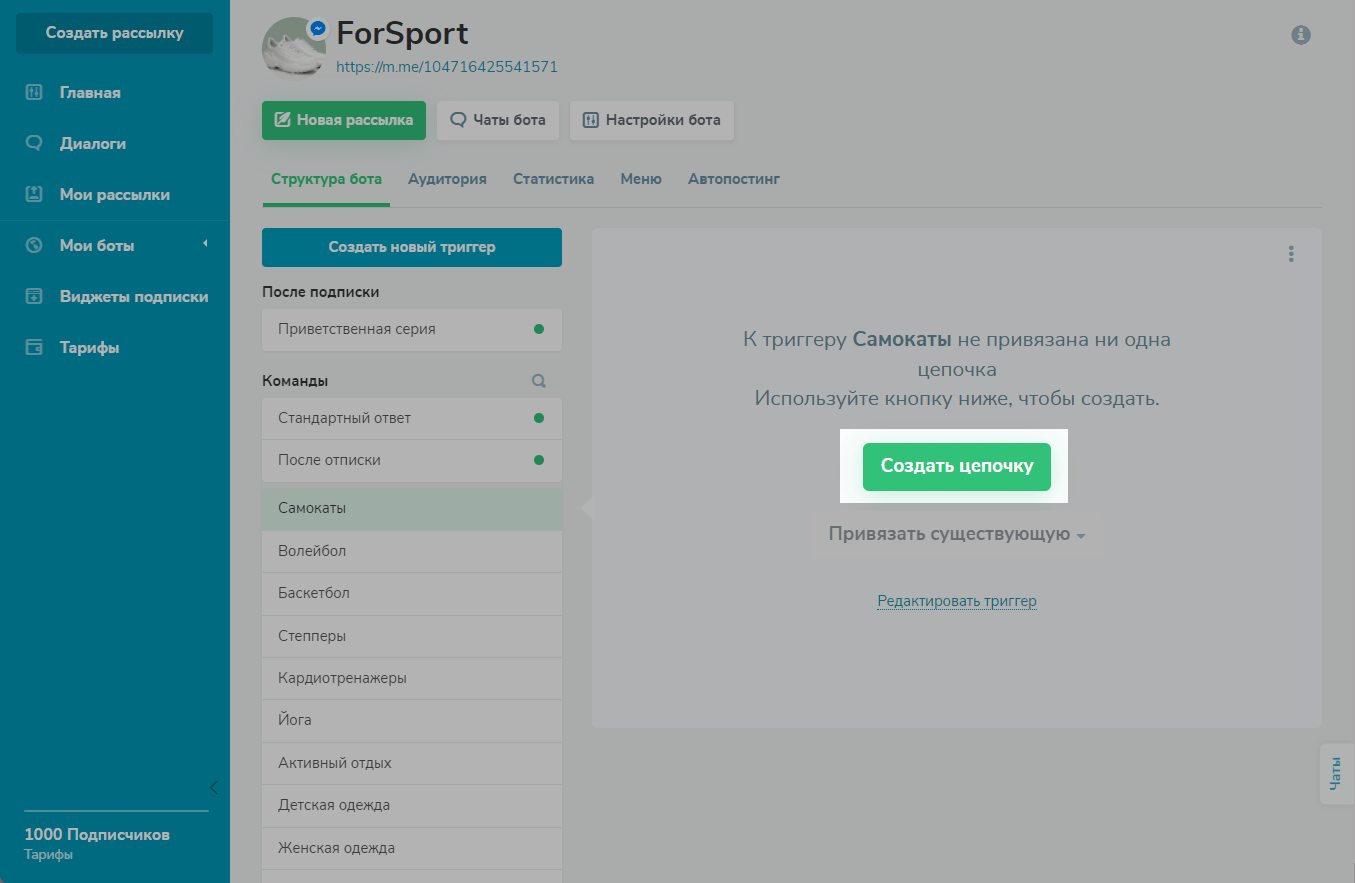
Task: Collapse the sidebar with the arrow icon
Action: tap(213, 787)
